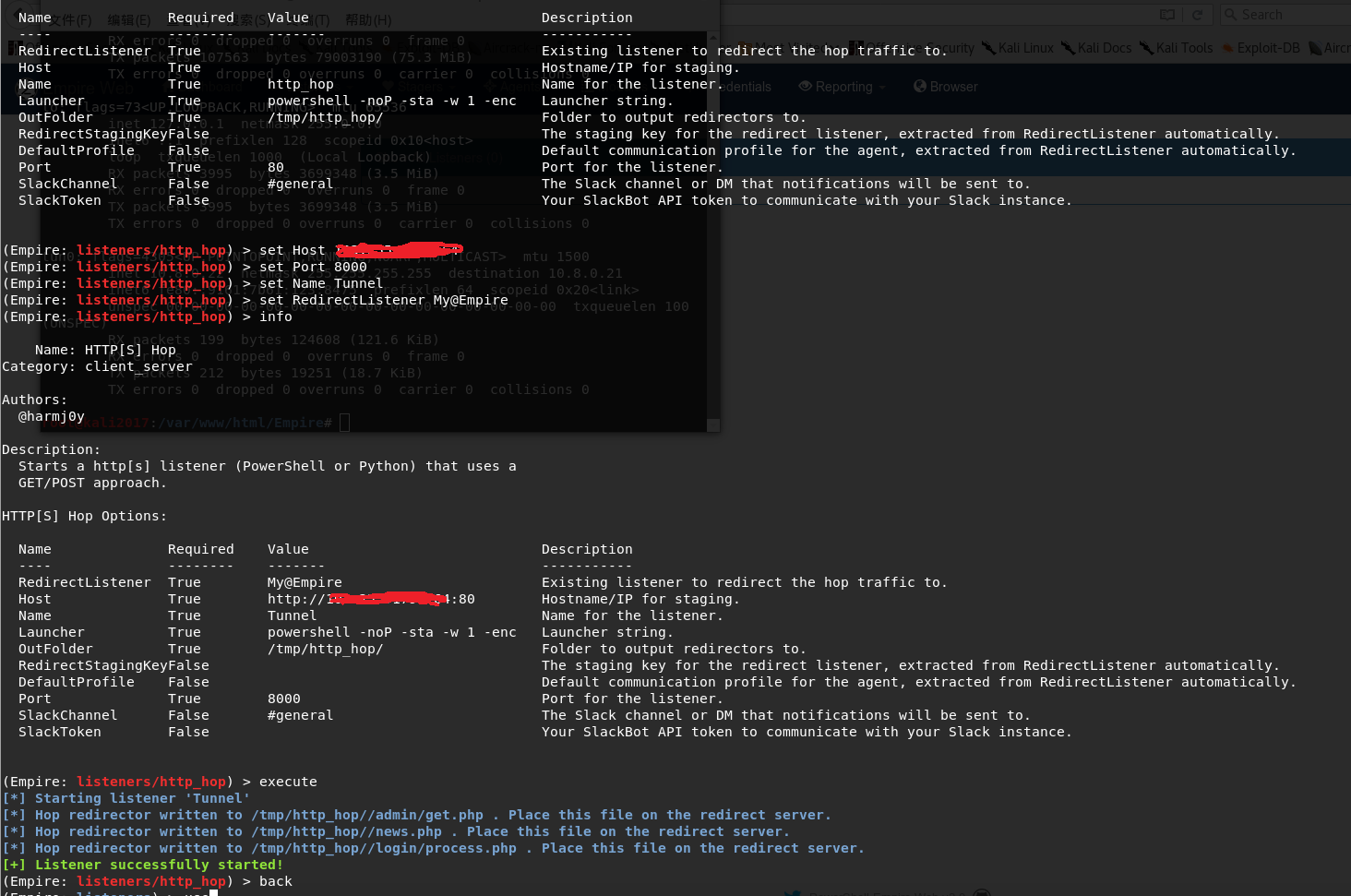This screenshot has height=896, width=1351.
Task: Click the magnifier icon in Search box
Action: [1230, 15]
